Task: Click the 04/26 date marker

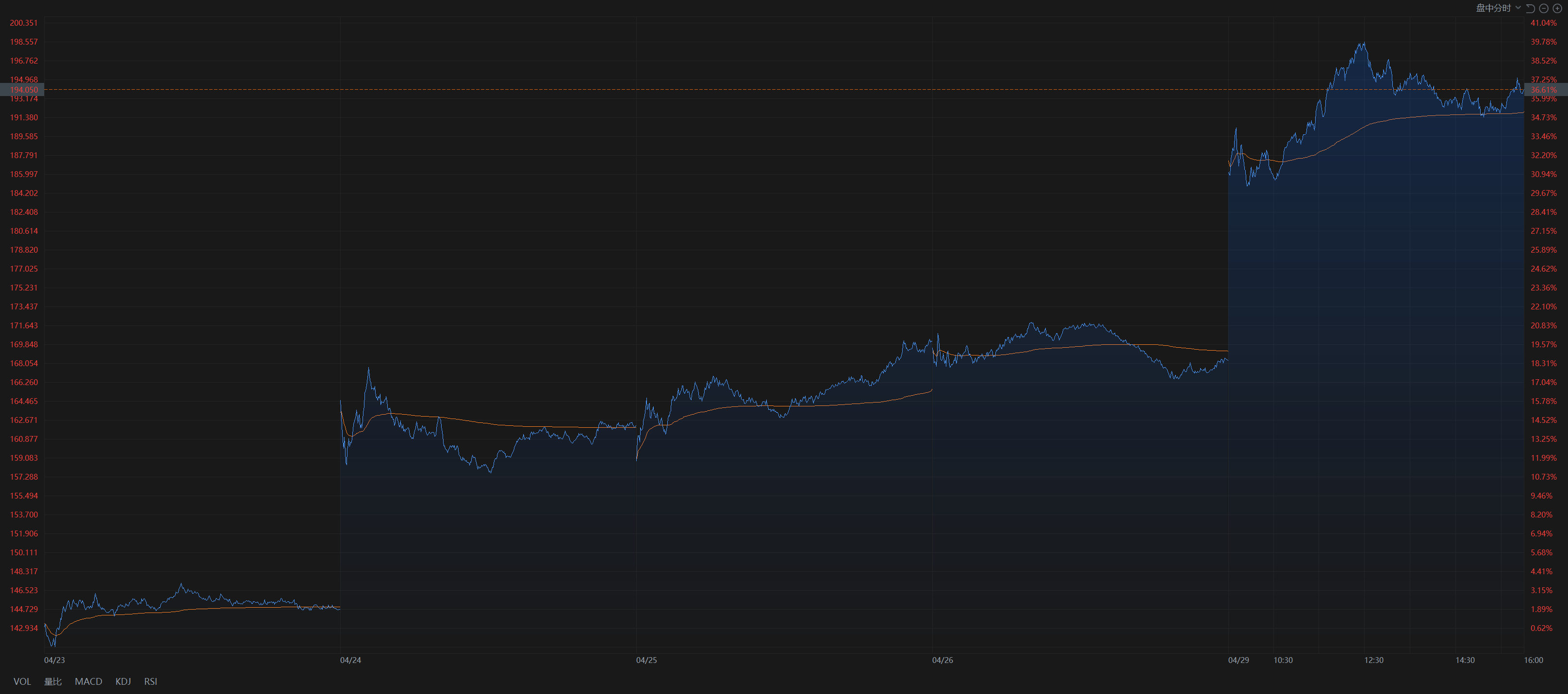Action: coord(942,660)
